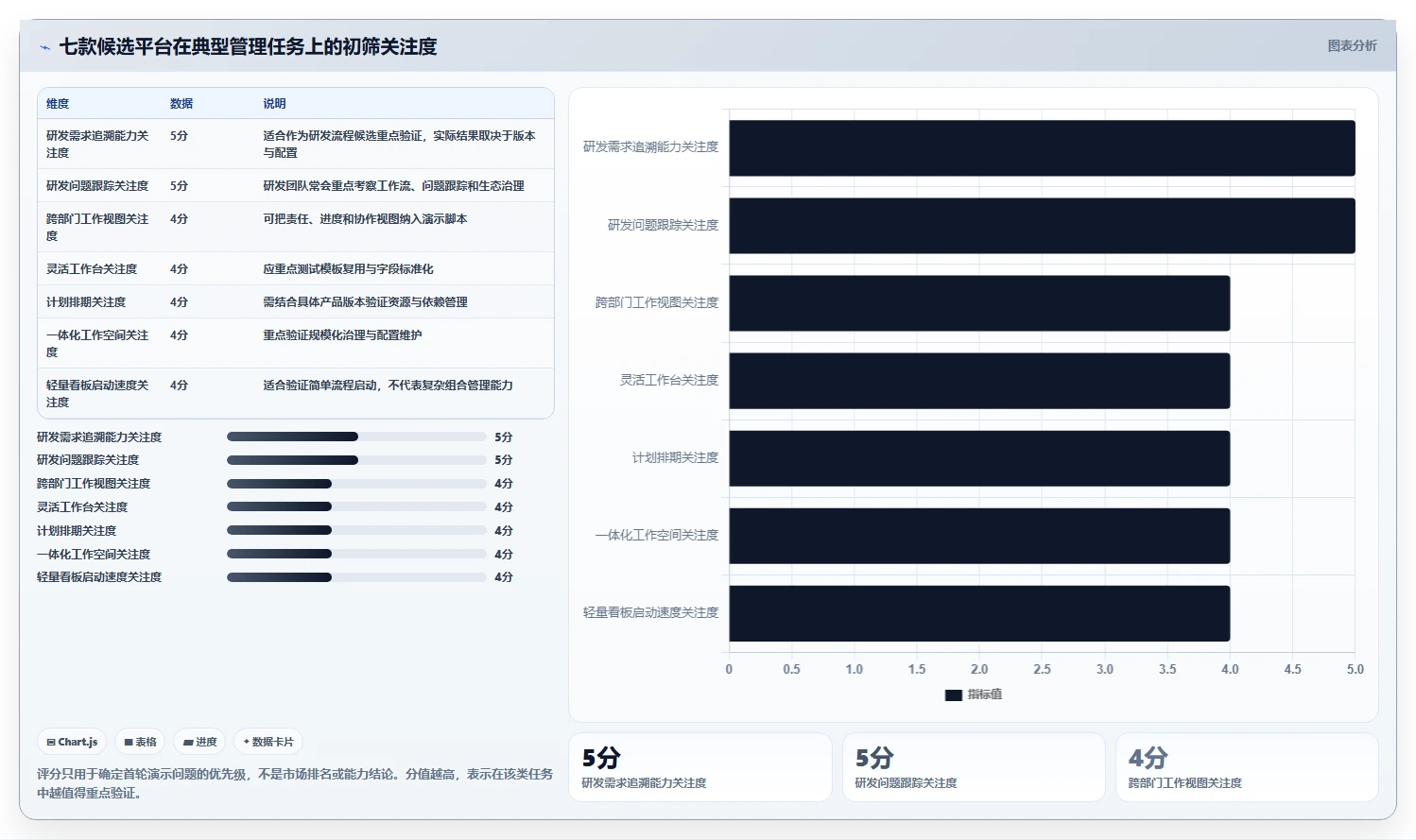Click the chart bar for 研发需求追溯能力关注度
The image size is (1416, 840).
click(x=1042, y=147)
